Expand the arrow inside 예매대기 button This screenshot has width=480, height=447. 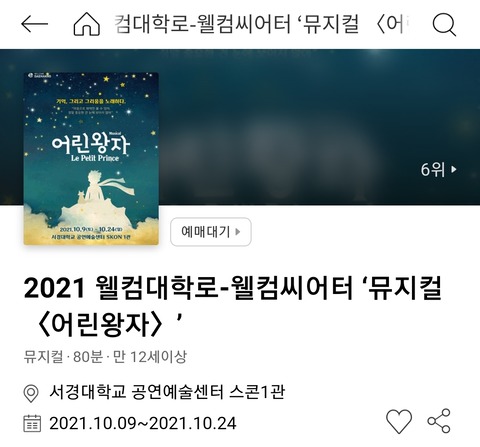[x=238, y=232]
